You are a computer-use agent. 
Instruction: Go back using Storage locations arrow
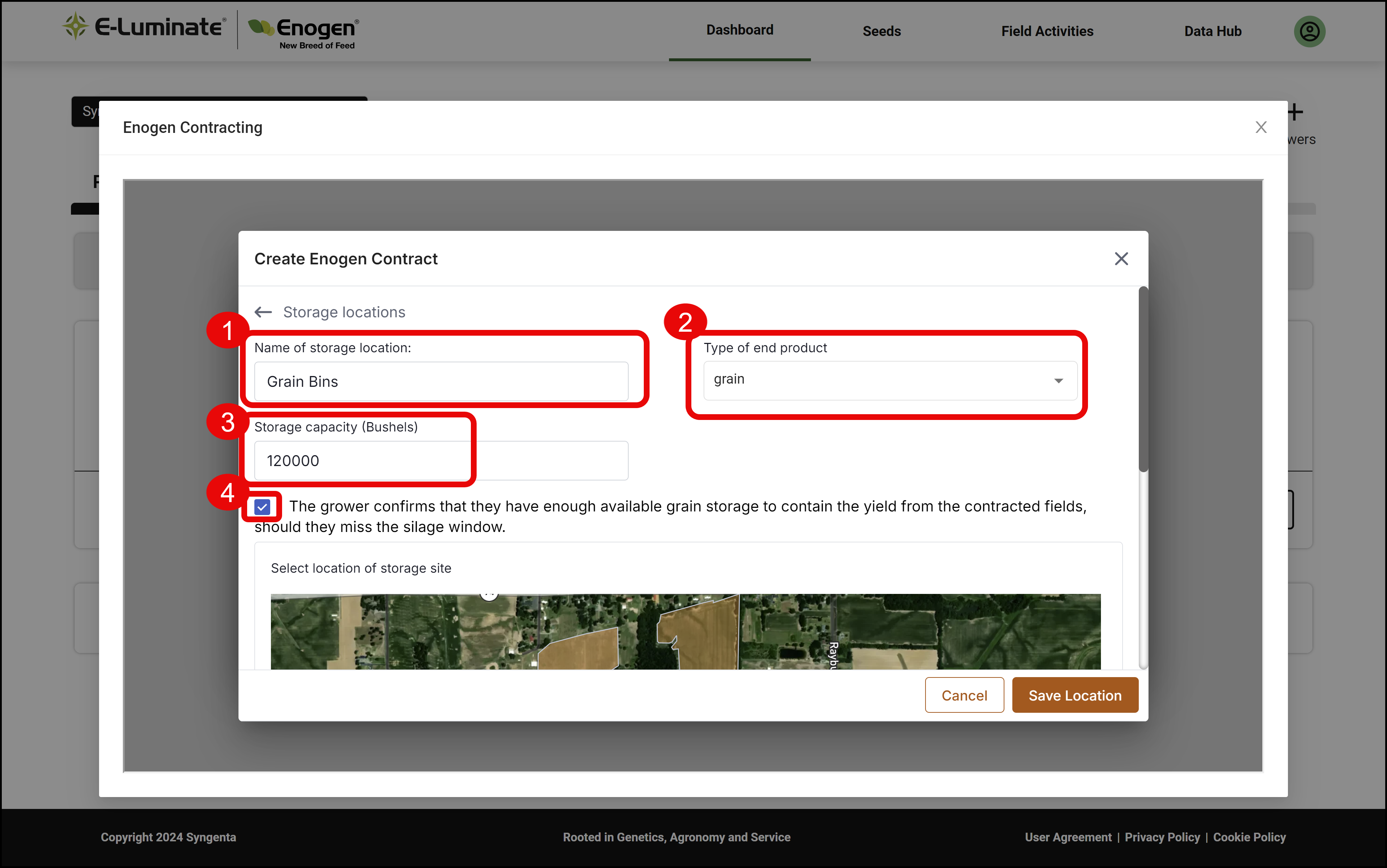263,312
